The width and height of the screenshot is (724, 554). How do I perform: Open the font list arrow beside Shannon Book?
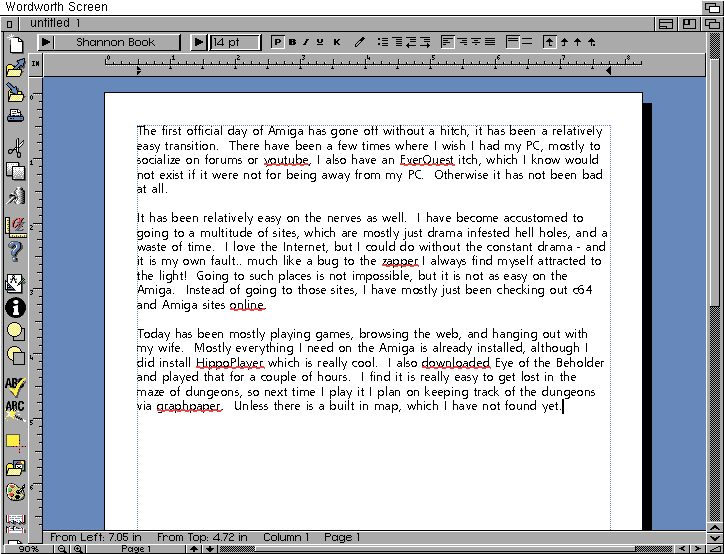(46, 42)
